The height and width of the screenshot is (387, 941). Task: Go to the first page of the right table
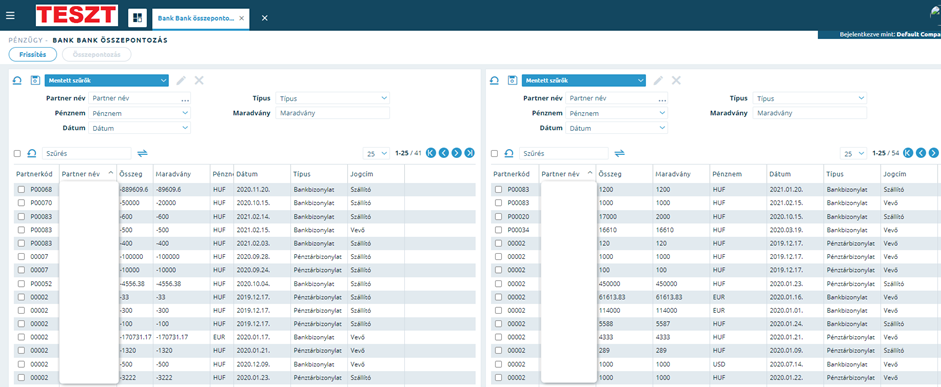pos(908,153)
